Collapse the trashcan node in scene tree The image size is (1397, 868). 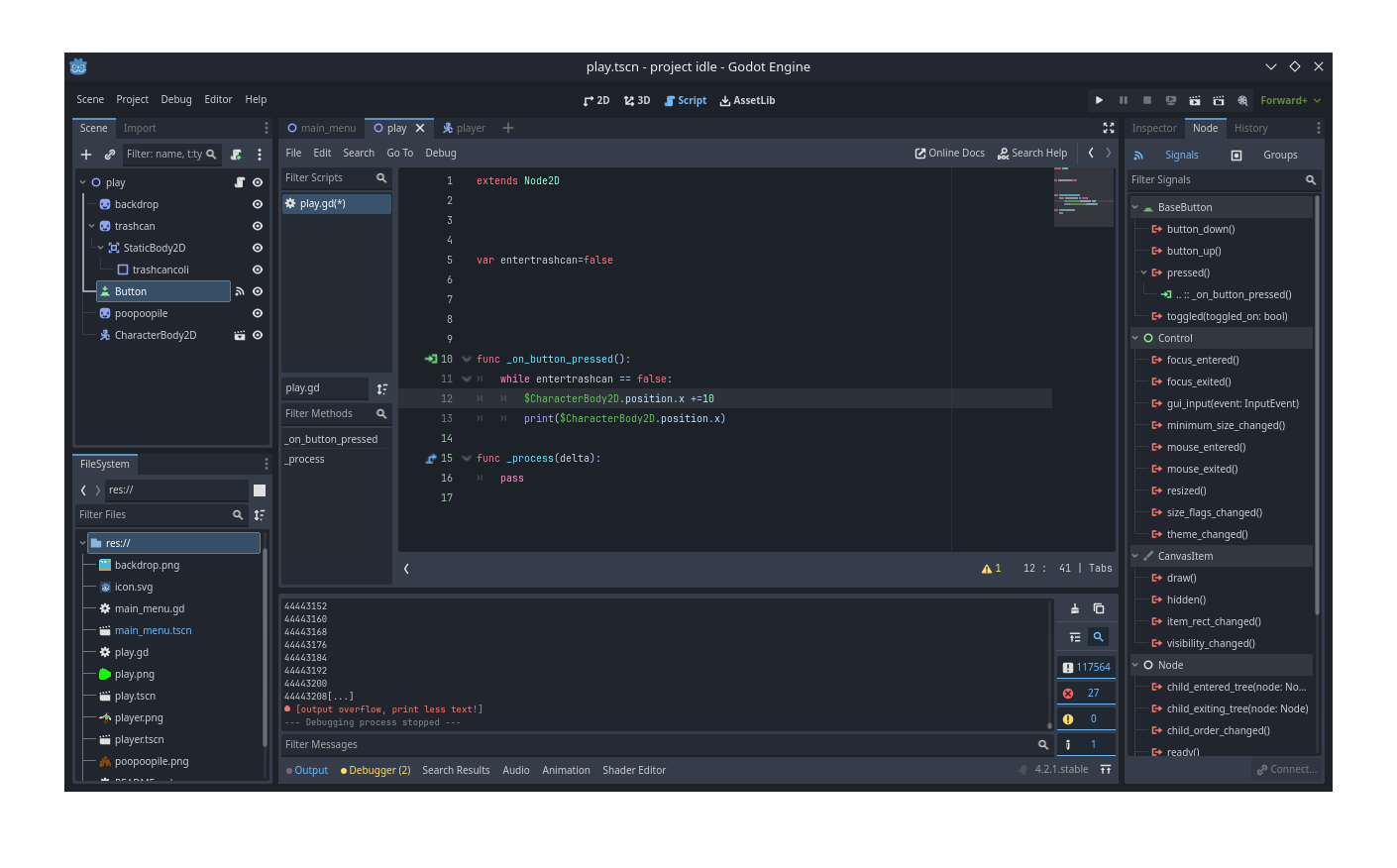pos(91,226)
